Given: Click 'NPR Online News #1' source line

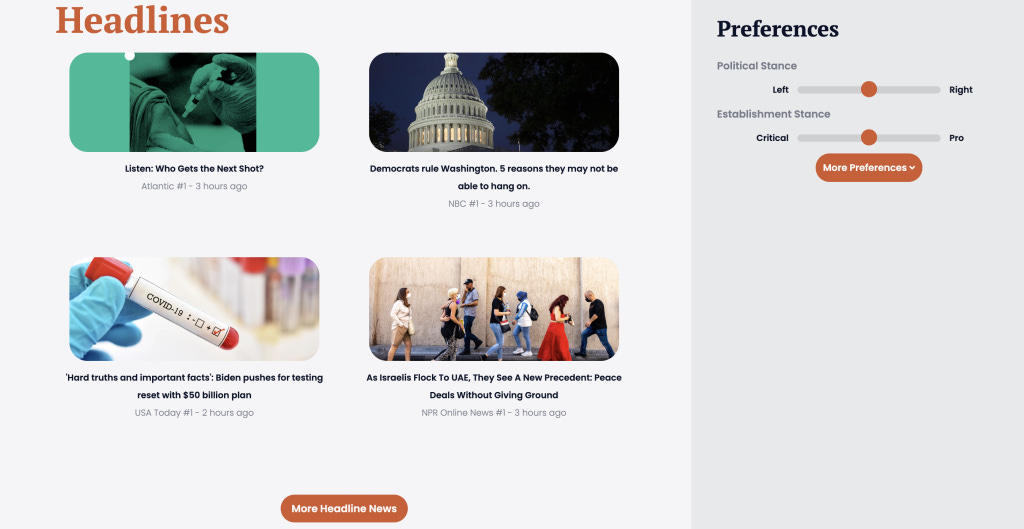Looking at the screenshot, I should click(x=494, y=413).
